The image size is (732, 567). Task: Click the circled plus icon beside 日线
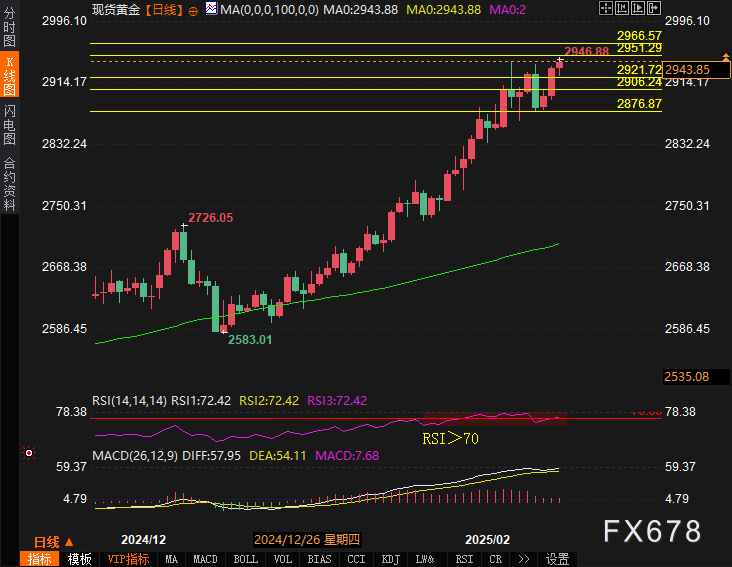[x=193, y=9]
